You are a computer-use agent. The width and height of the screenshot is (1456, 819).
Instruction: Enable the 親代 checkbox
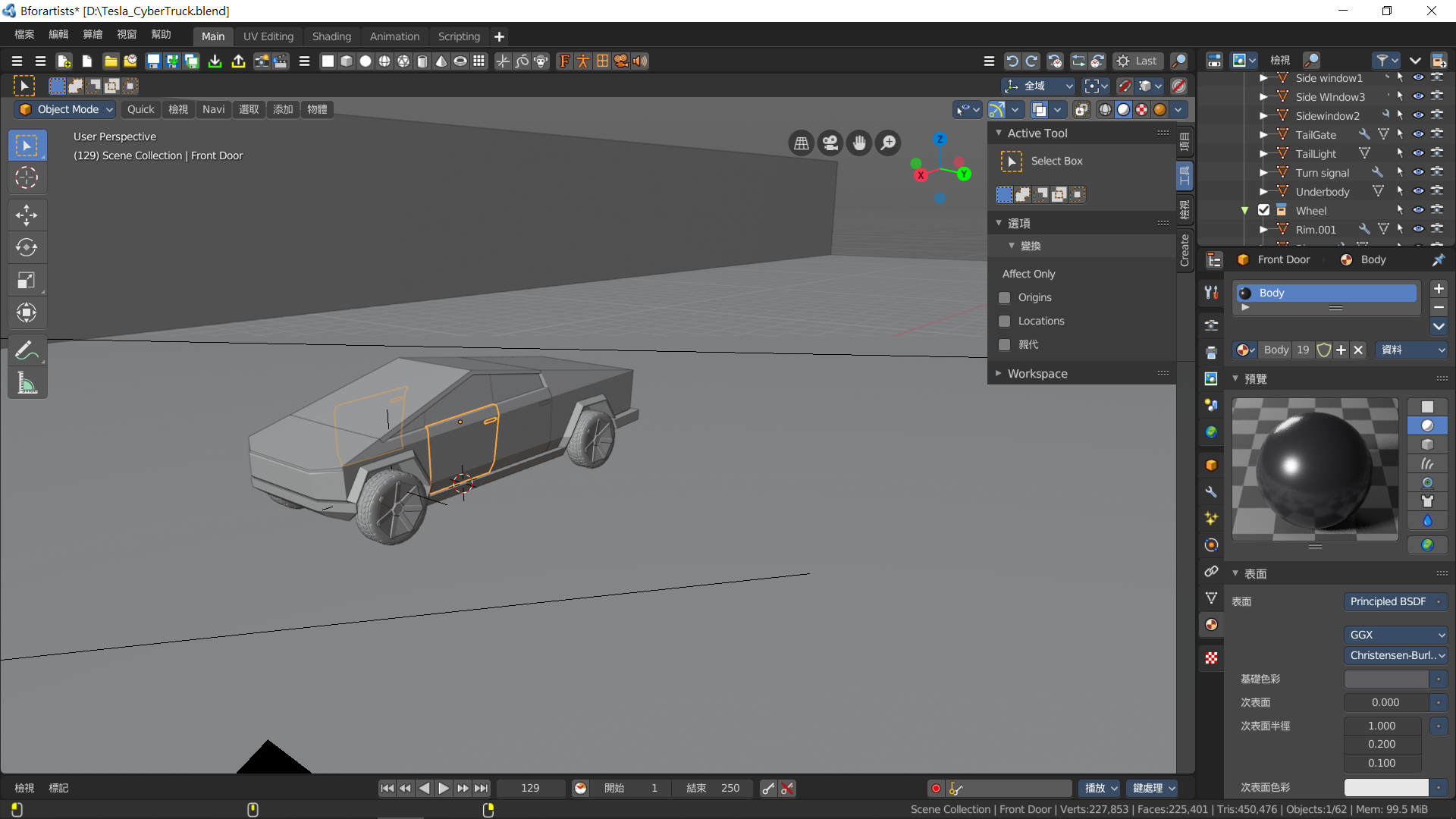1005,344
